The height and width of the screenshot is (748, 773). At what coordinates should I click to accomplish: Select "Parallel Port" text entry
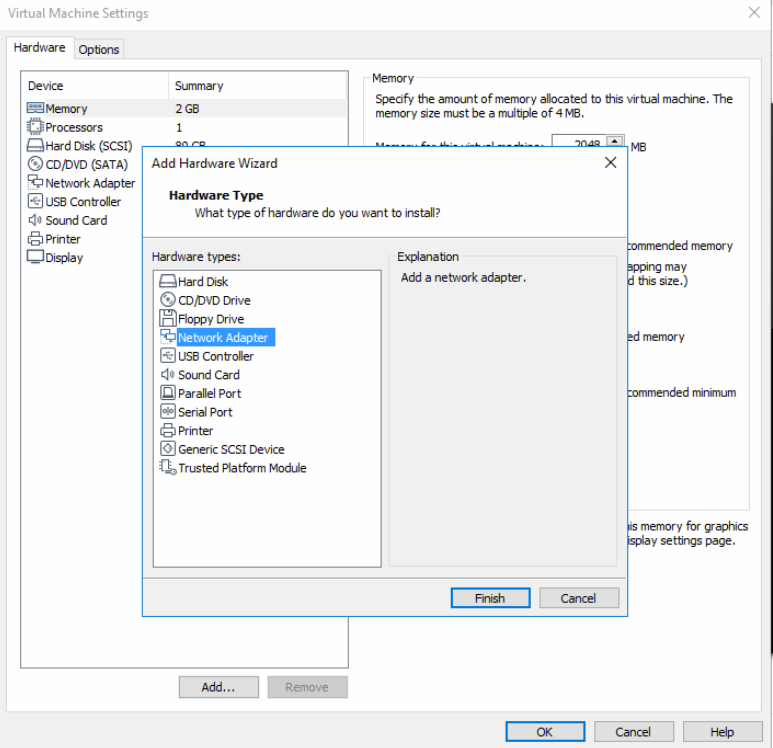tap(210, 393)
